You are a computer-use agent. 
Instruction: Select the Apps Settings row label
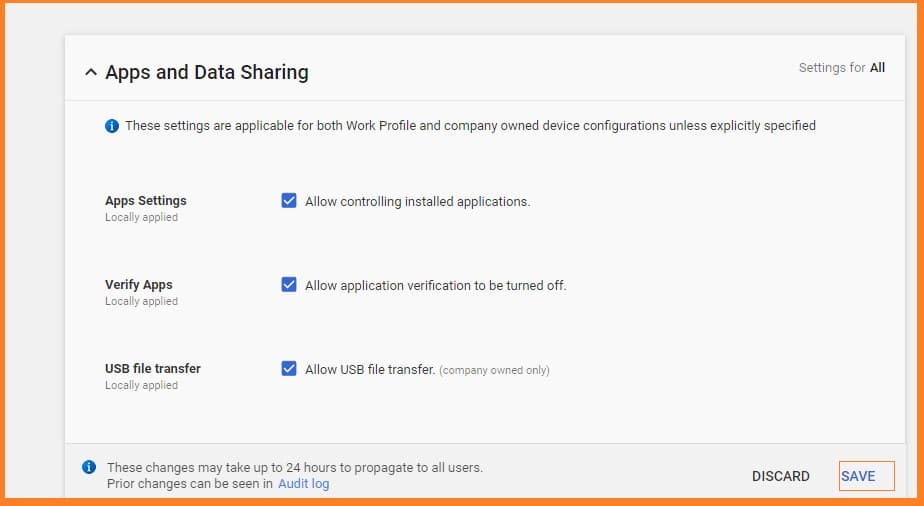tap(146, 201)
